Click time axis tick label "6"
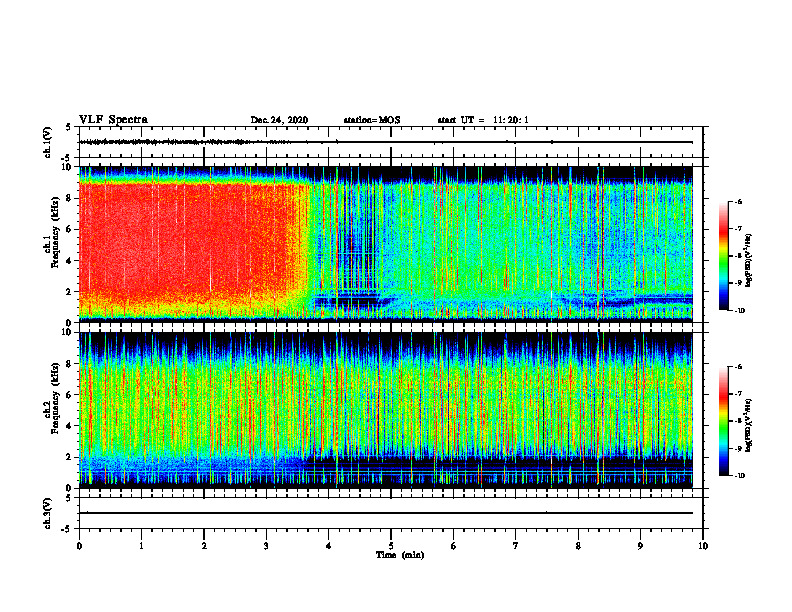This screenshot has height=612, width=792. 454,546
